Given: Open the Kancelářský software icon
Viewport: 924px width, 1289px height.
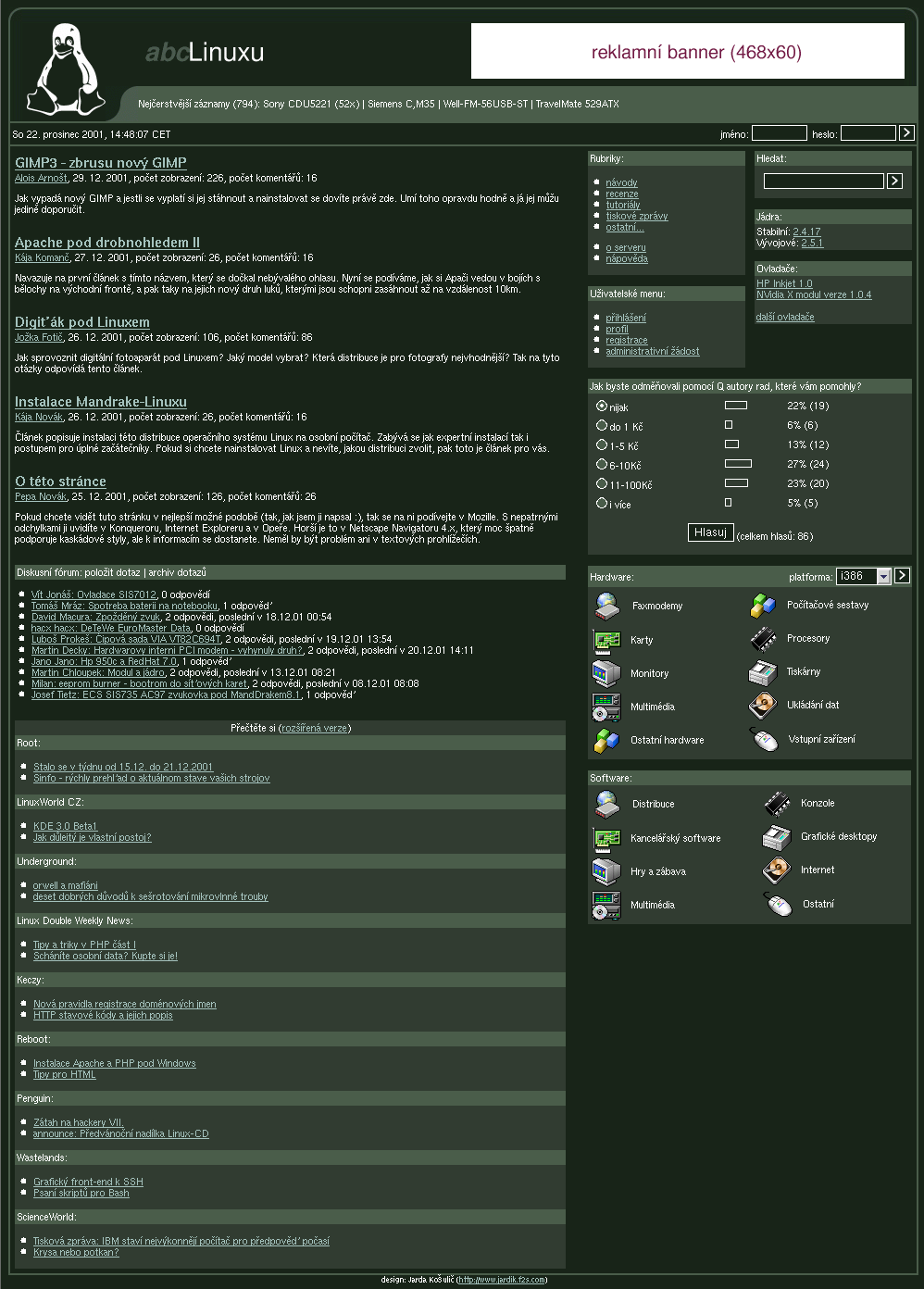Looking at the screenshot, I should pyautogui.click(x=606, y=838).
